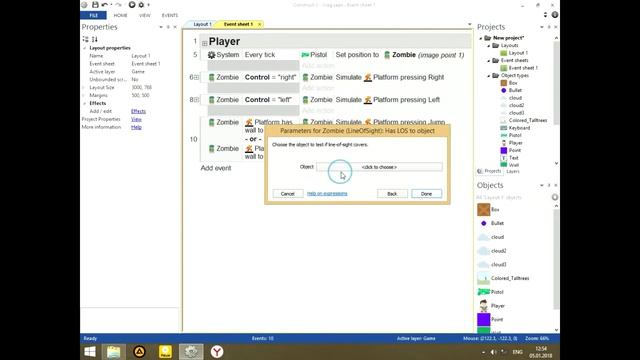
Task: Click the Box icon in the Objects panel
Action: 484,209
